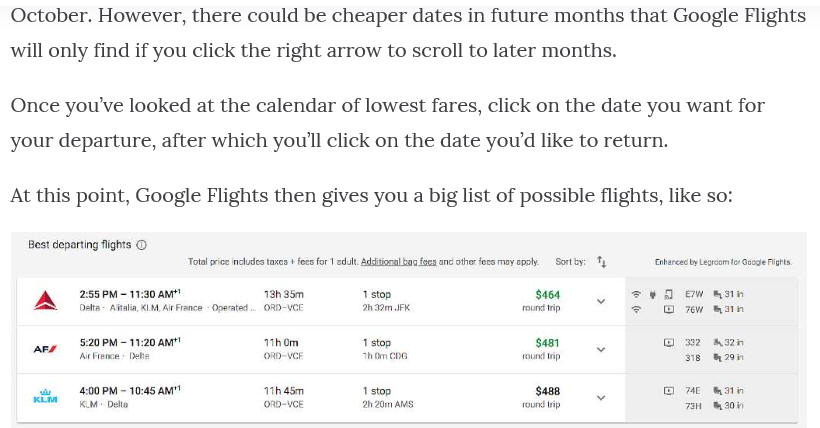Click the Best departing flights heading
The image size is (820, 428).
point(79,244)
